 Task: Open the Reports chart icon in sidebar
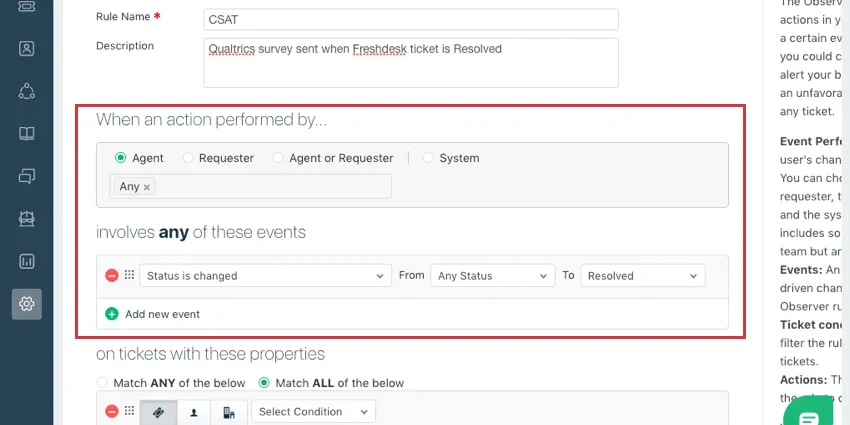tap(27, 261)
